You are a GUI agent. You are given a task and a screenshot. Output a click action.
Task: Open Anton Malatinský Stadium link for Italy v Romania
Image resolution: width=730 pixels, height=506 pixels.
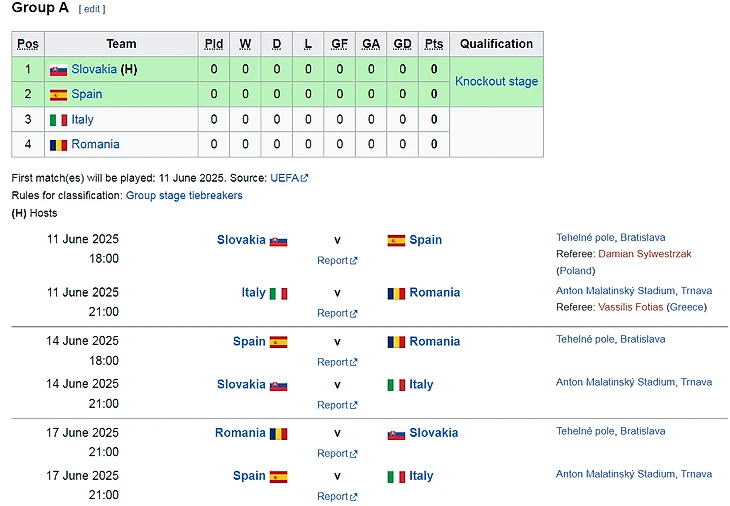(x=615, y=291)
